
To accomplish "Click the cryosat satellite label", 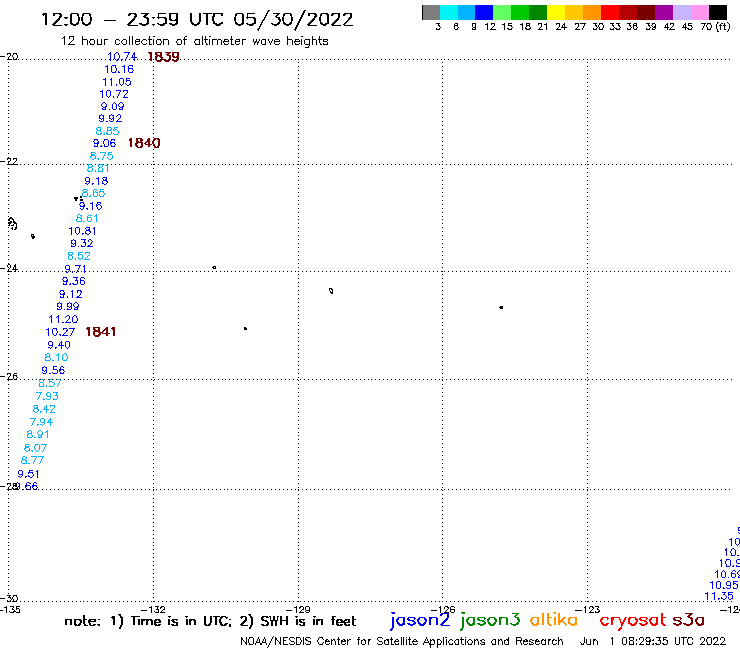I will tap(633, 620).
